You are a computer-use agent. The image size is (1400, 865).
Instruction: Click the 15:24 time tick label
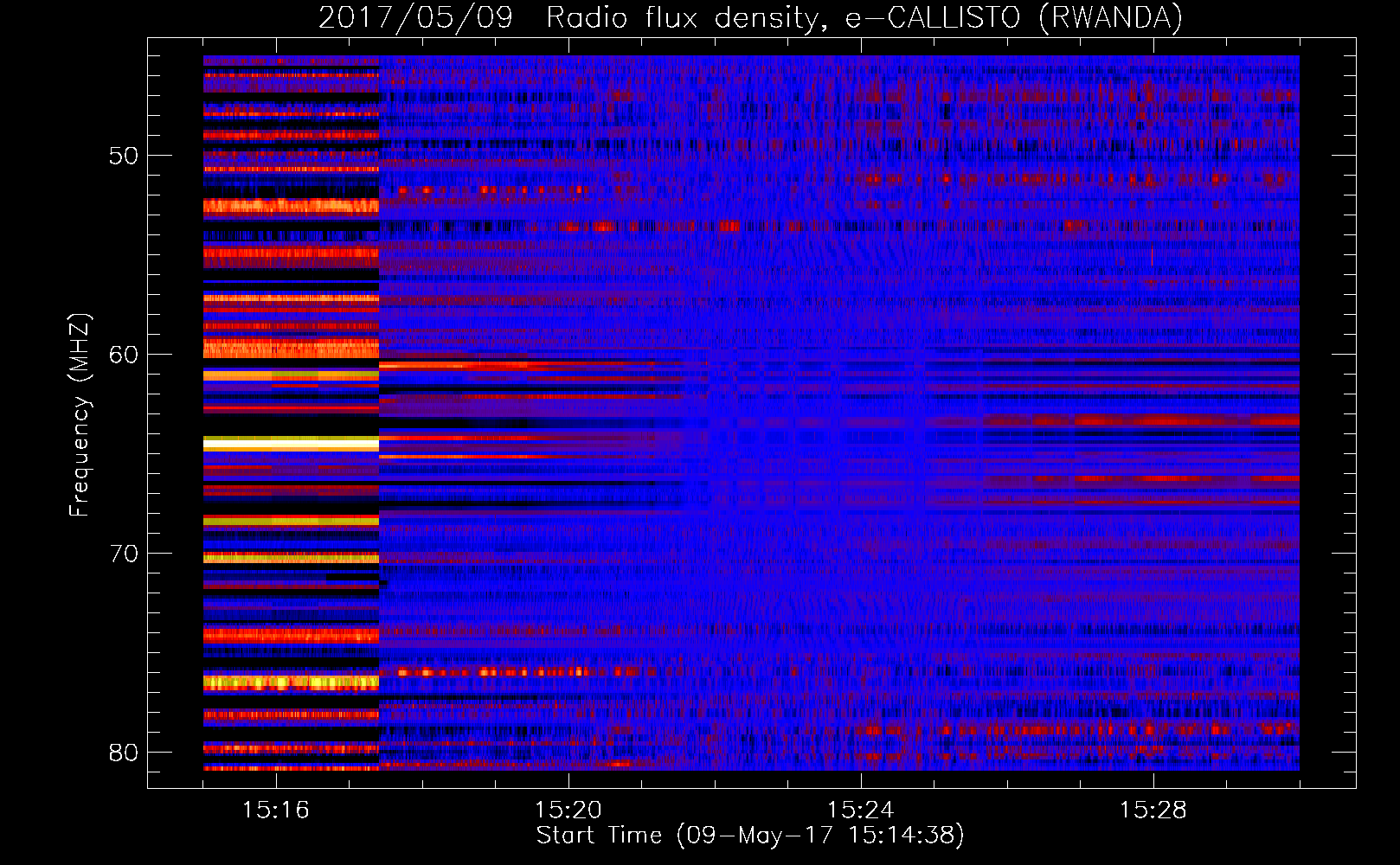coord(861,810)
